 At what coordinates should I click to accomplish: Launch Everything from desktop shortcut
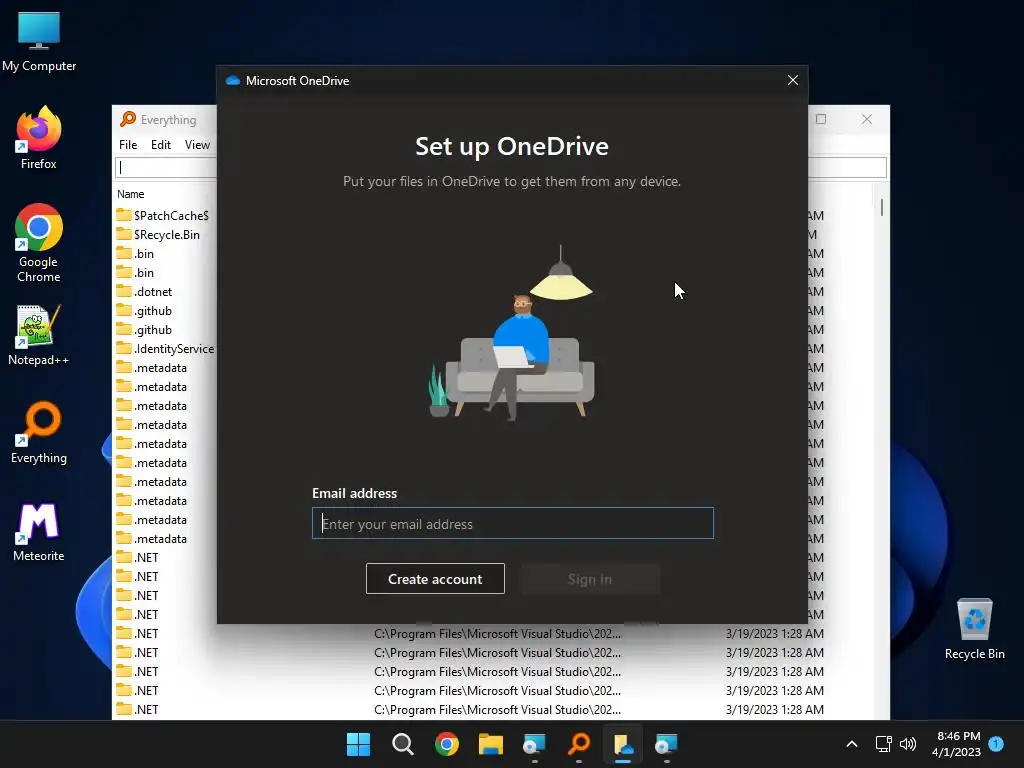pos(39,432)
